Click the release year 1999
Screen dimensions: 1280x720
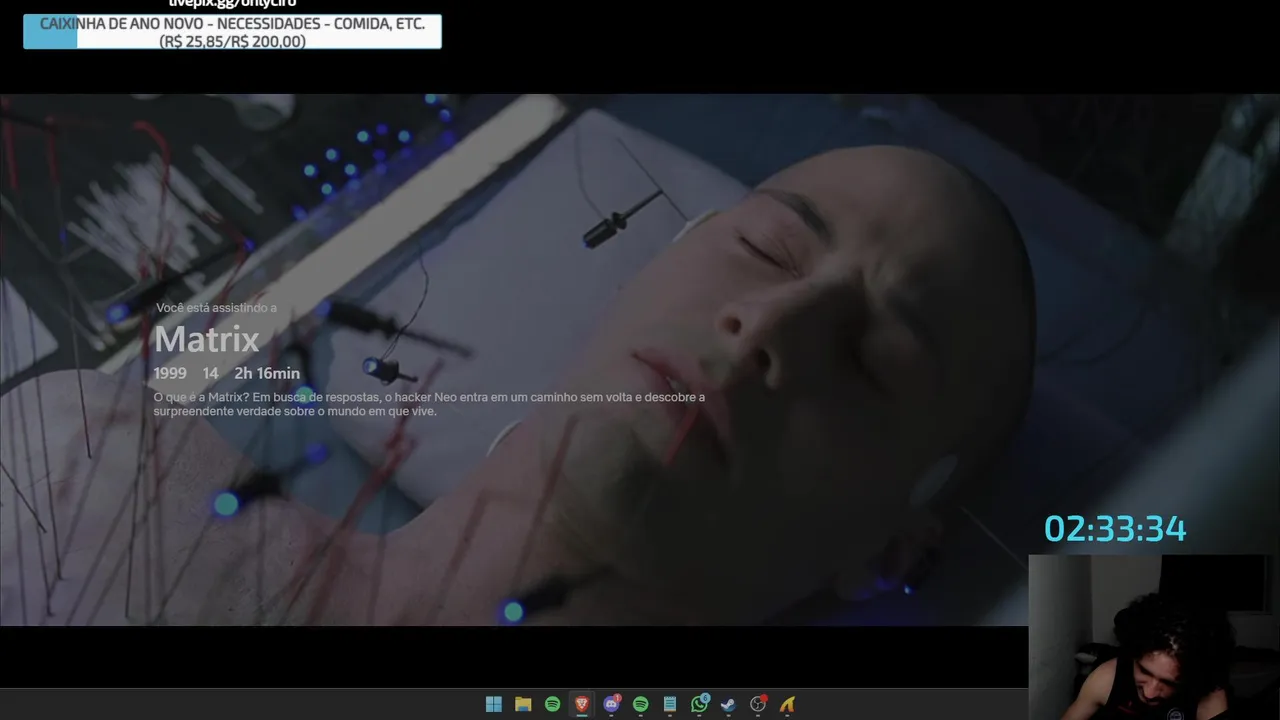[170, 373]
